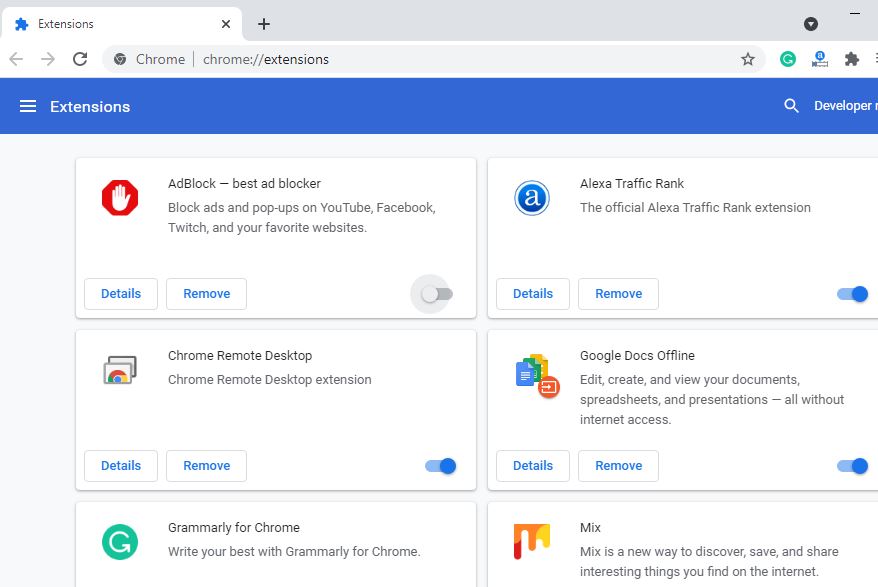
Task: Enable the AdBlock extension toggle
Action: click(437, 294)
